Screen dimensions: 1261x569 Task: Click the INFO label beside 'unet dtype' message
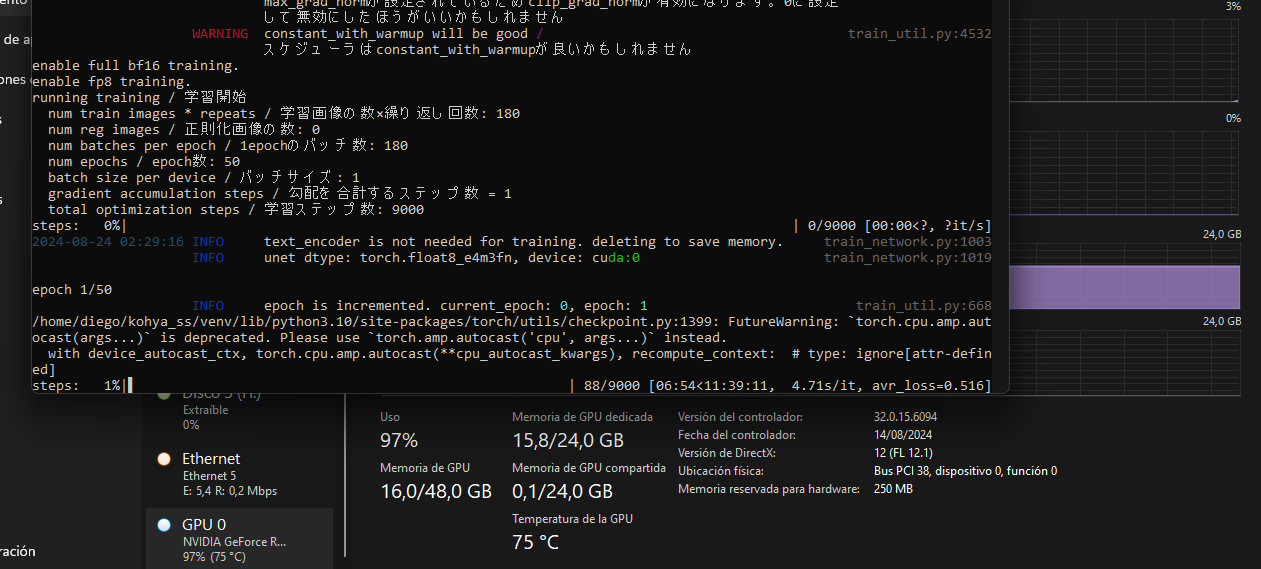pyautogui.click(x=208, y=258)
